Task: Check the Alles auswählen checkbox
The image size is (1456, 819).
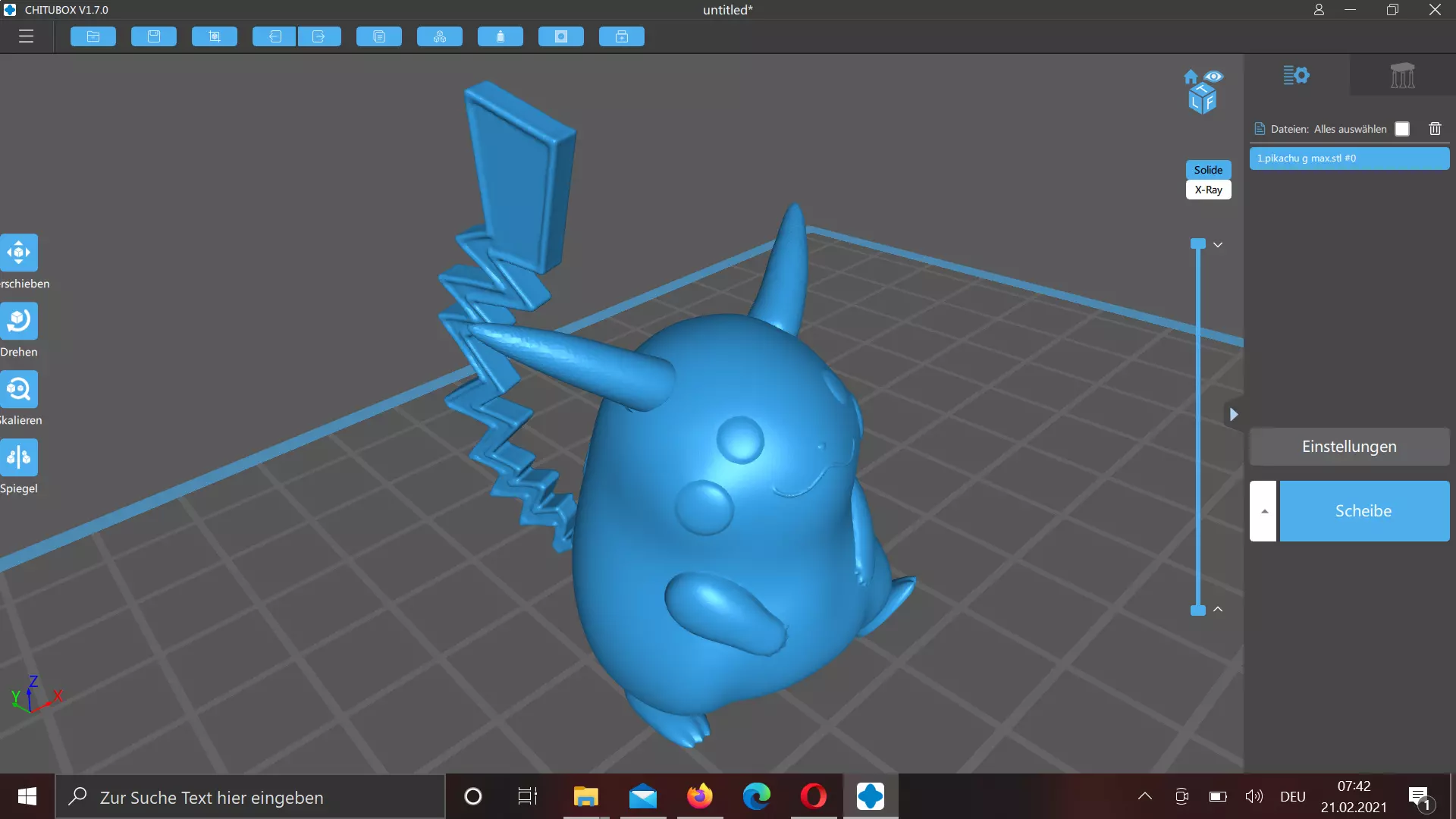Action: pos(1402,129)
